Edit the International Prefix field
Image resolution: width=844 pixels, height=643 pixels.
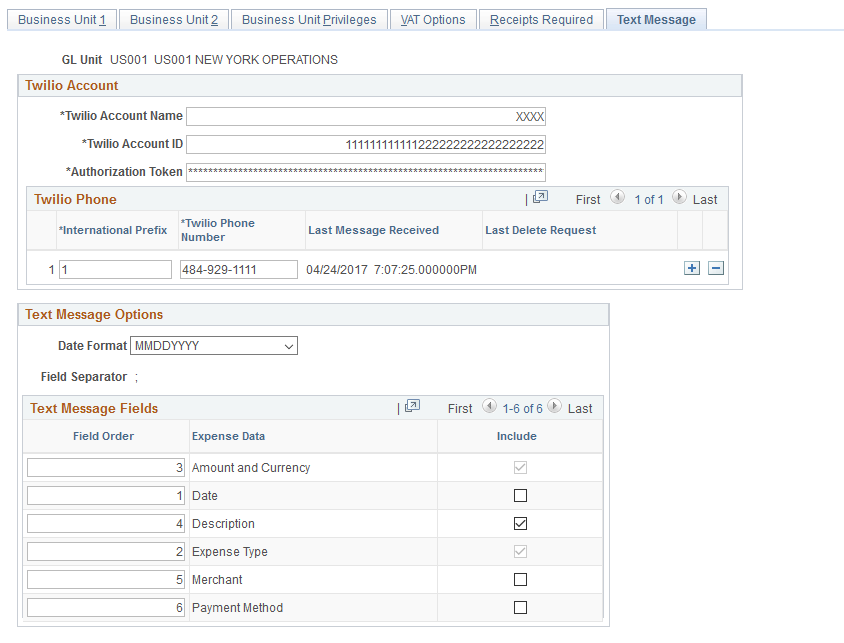pos(115,270)
